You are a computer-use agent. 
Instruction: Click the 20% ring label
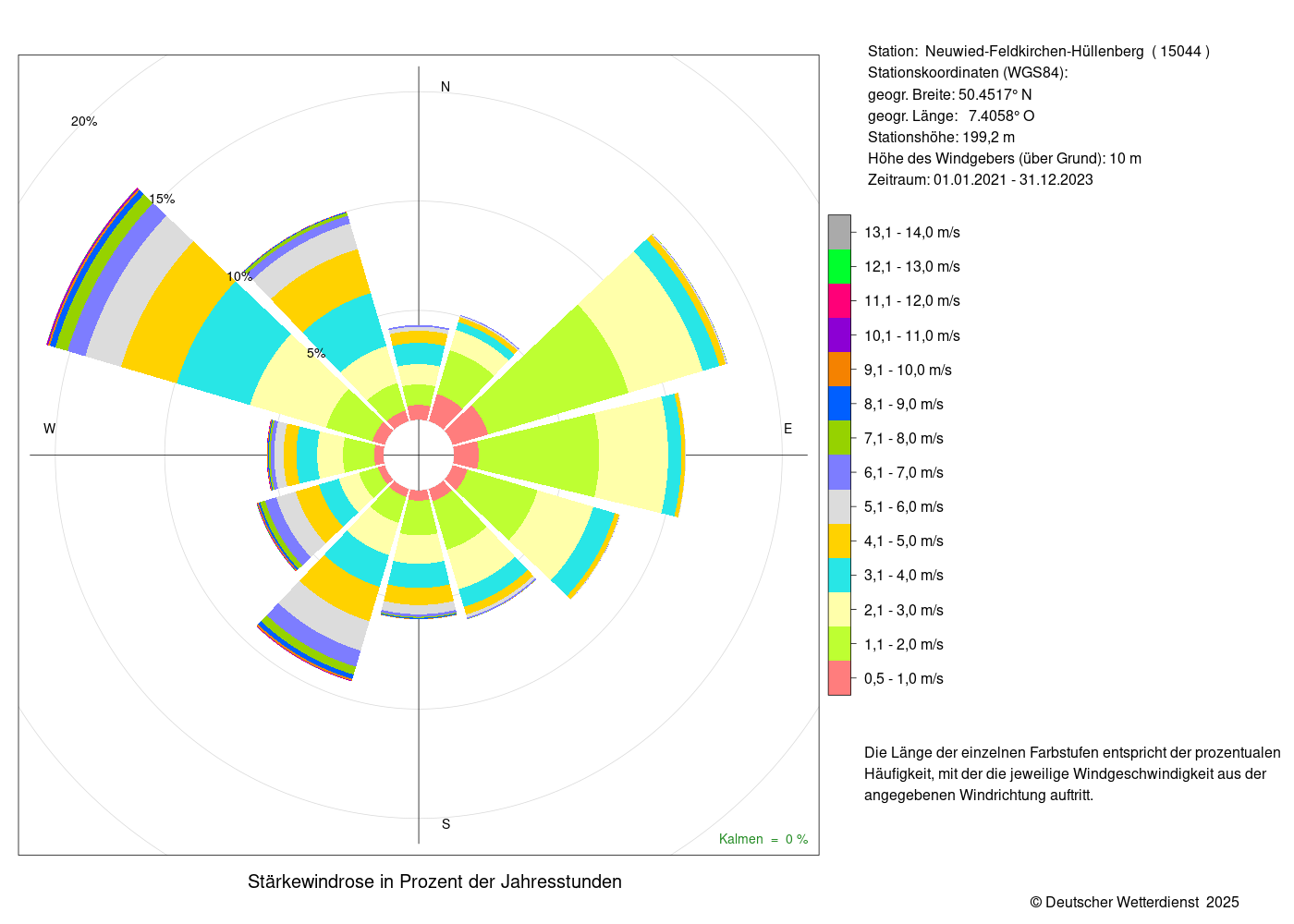pos(84,122)
